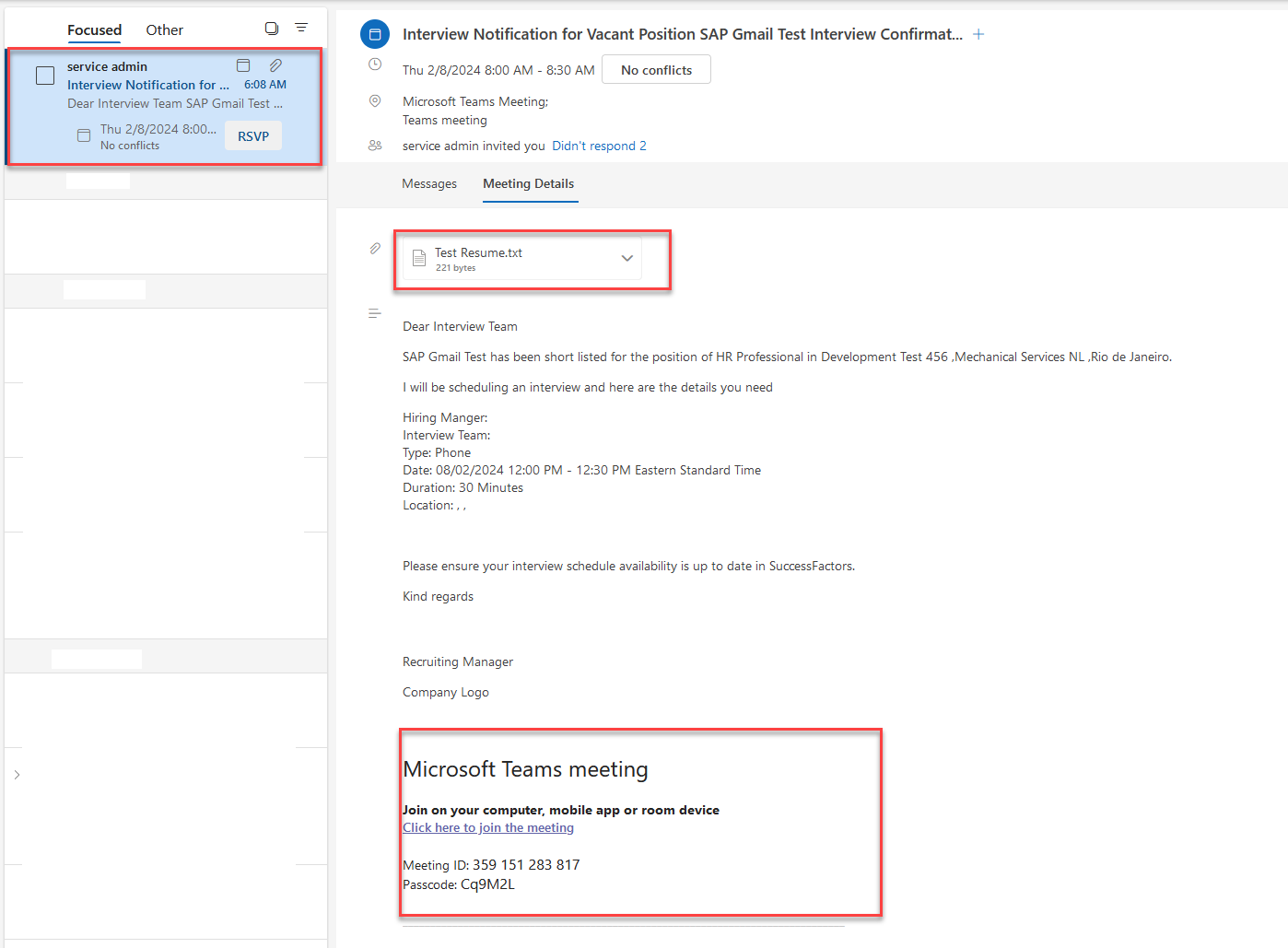Expand the left navigation pane chevron
1288x948 pixels.
(17, 775)
